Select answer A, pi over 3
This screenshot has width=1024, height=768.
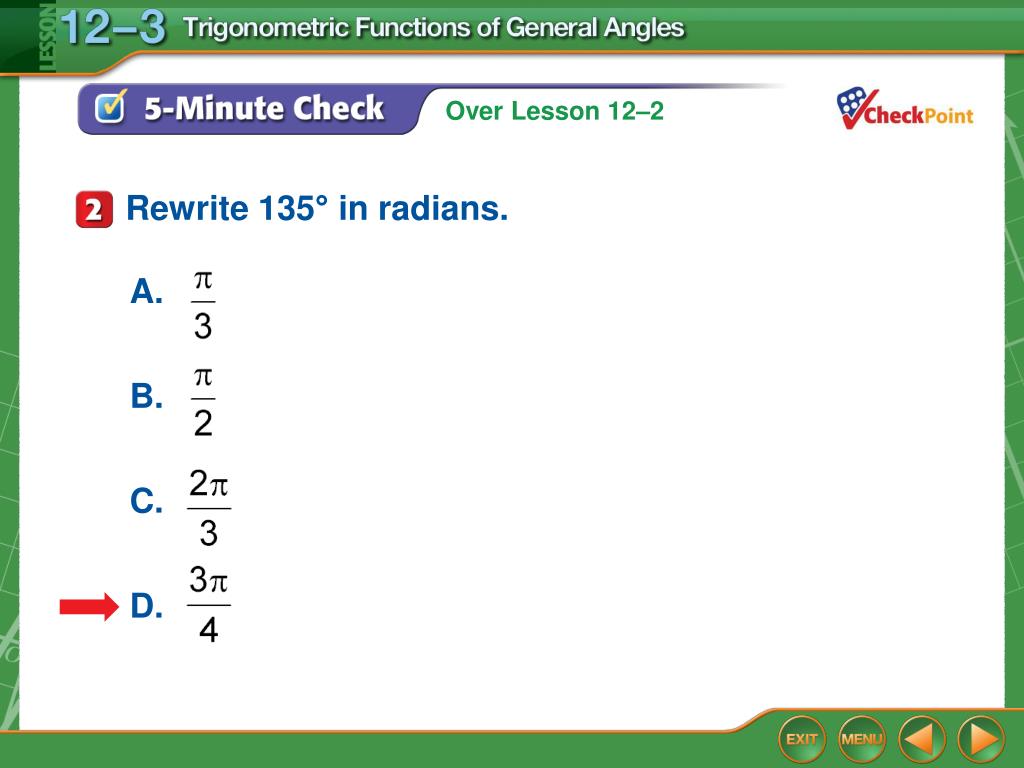173,305
